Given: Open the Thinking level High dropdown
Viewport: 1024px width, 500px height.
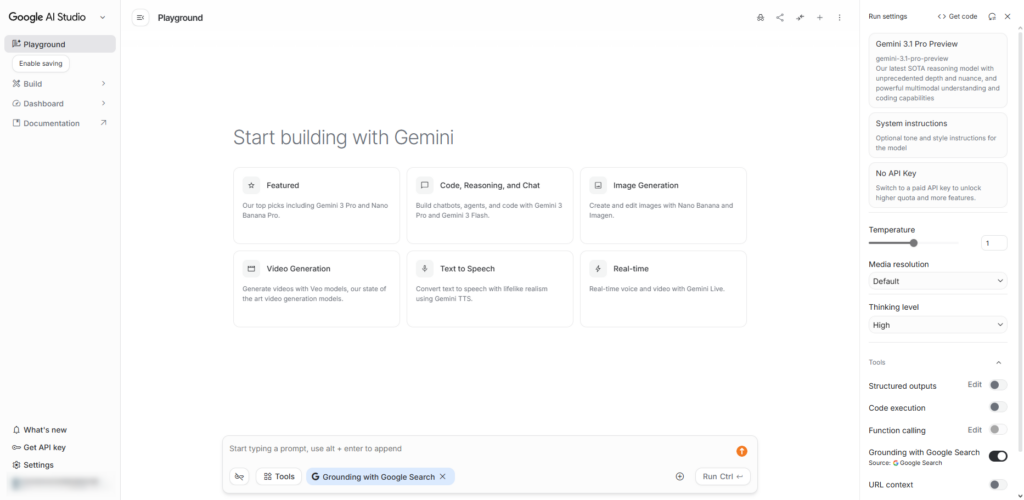Looking at the screenshot, I should pos(938,324).
